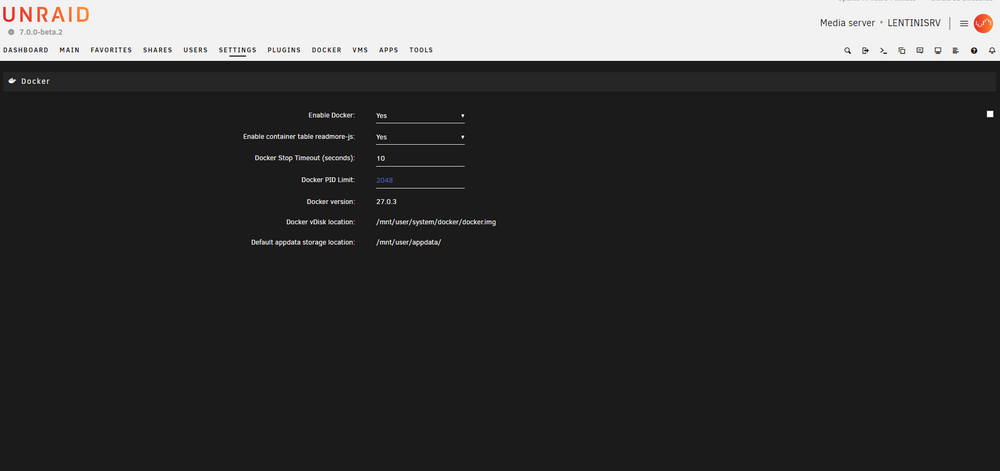Open notifications bell icon
Screen dimensions: 1000x471
click(x=992, y=50)
